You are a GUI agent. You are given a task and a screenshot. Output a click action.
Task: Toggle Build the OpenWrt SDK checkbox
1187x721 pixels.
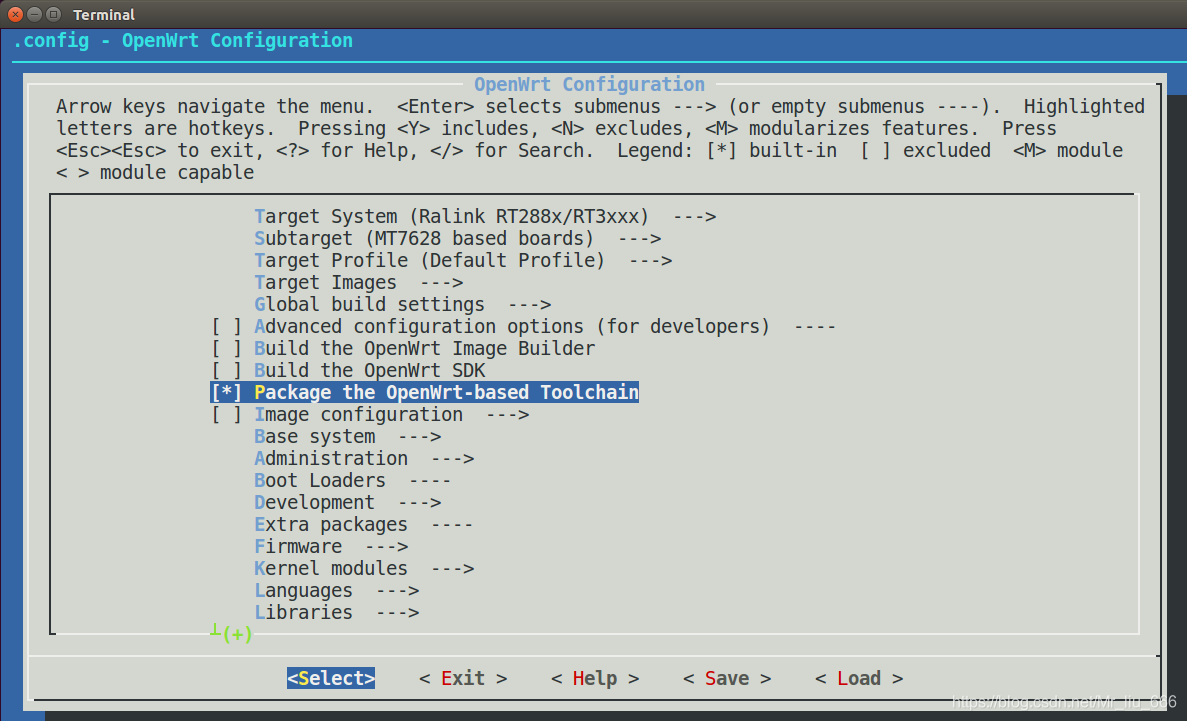tap(226, 370)
